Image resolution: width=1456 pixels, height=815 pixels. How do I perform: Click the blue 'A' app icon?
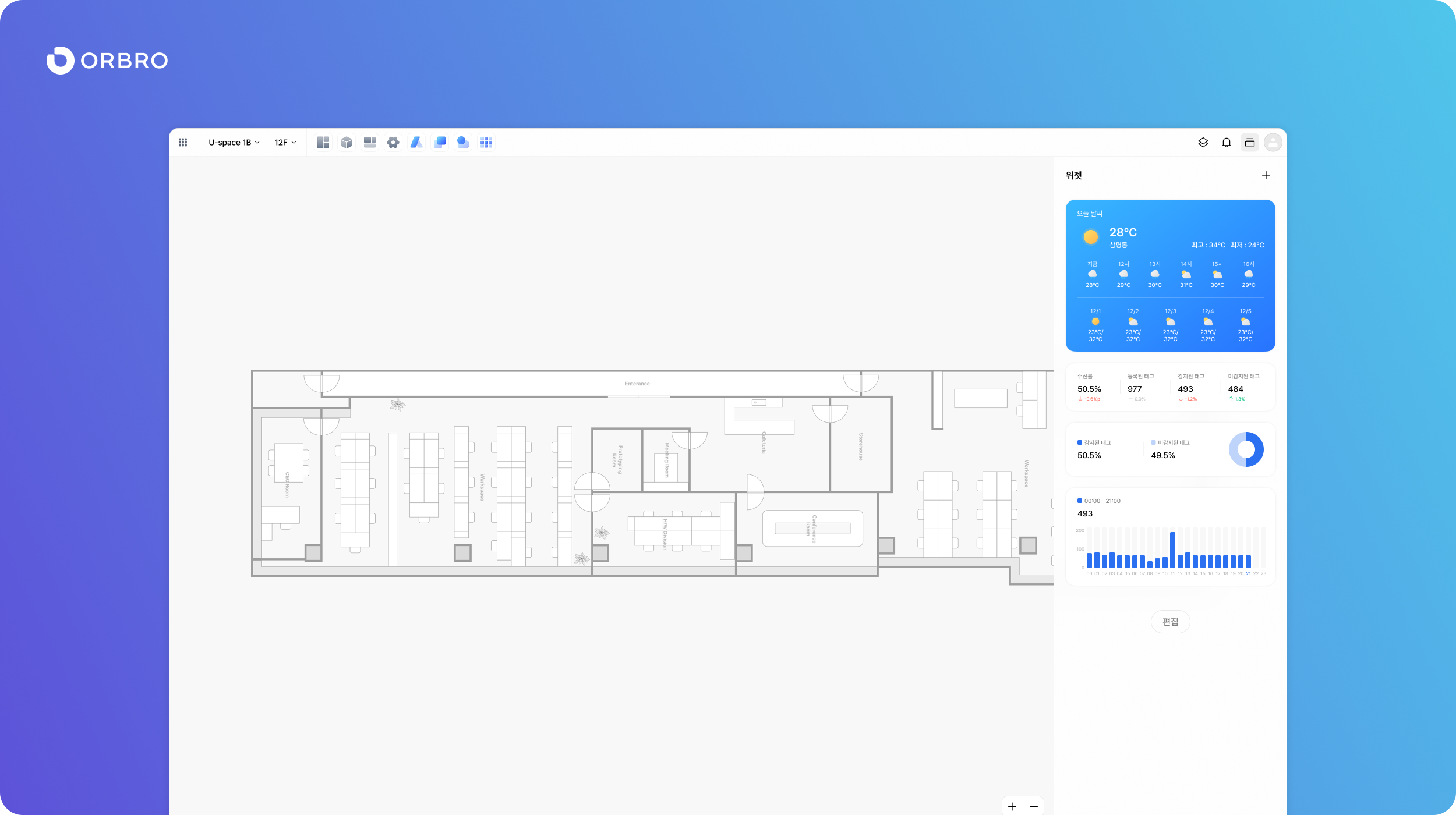click(416, 143)
